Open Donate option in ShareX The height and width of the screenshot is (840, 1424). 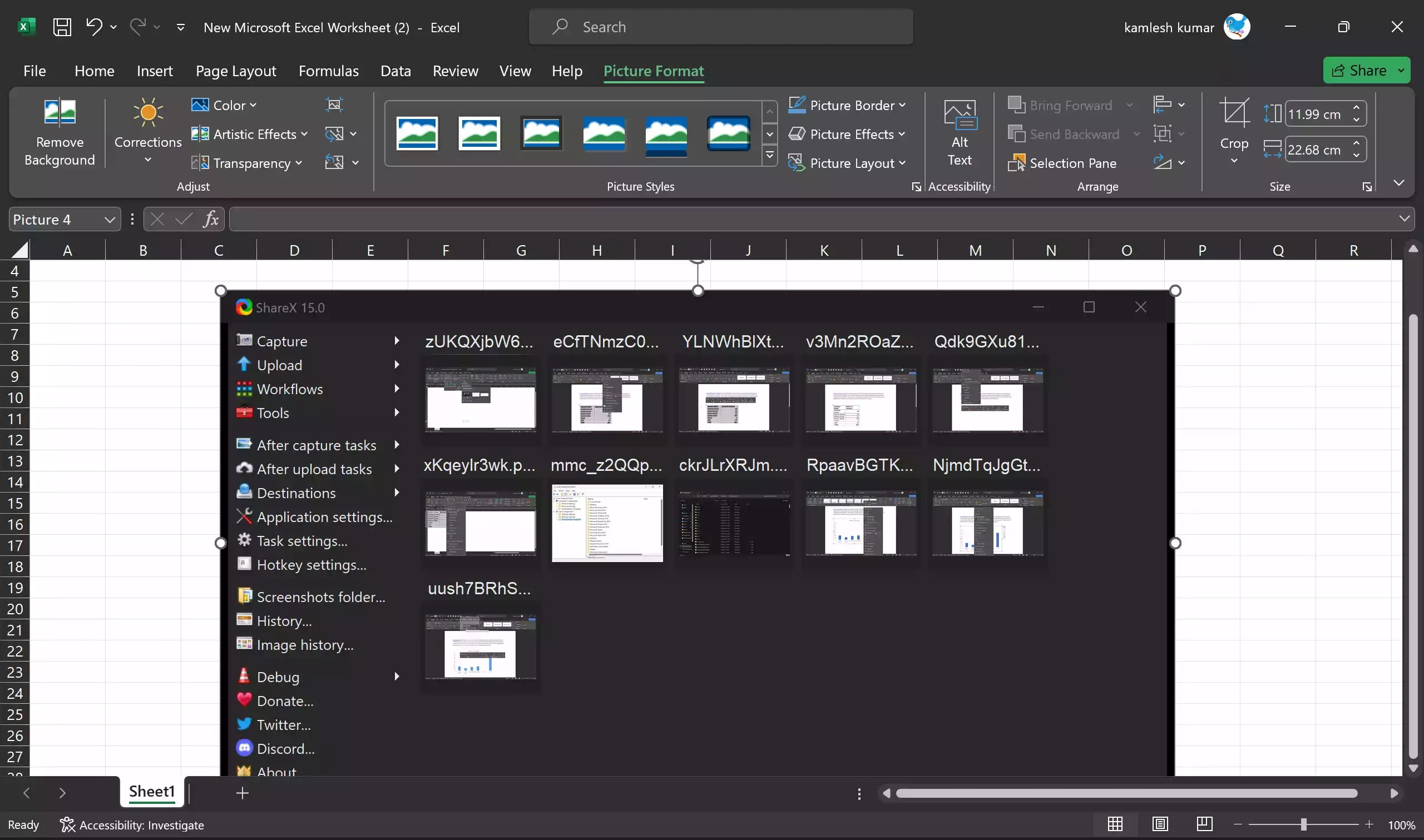[284, 700]
